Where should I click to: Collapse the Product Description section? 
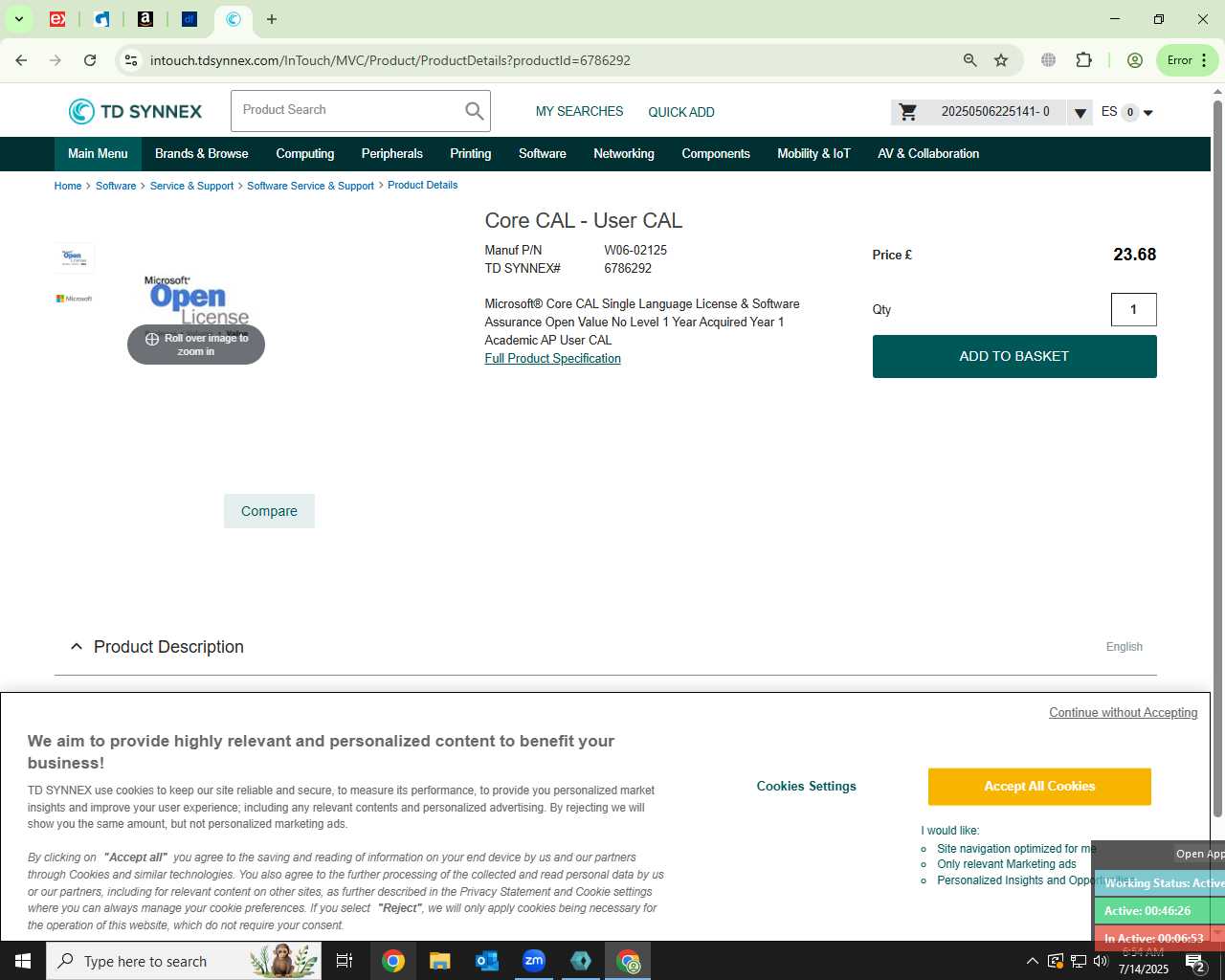click(x=77, y=647)
